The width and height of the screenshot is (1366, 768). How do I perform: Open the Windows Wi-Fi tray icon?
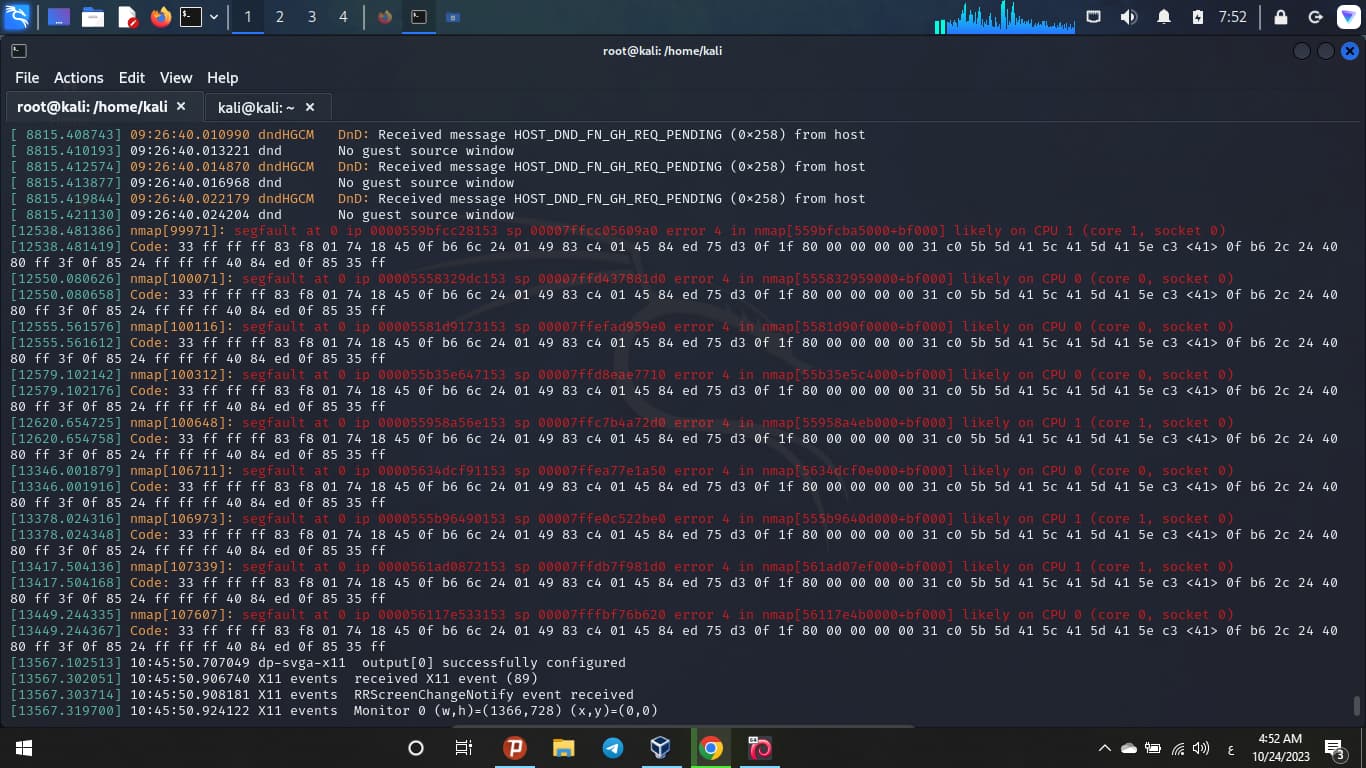coord(1178,748)
